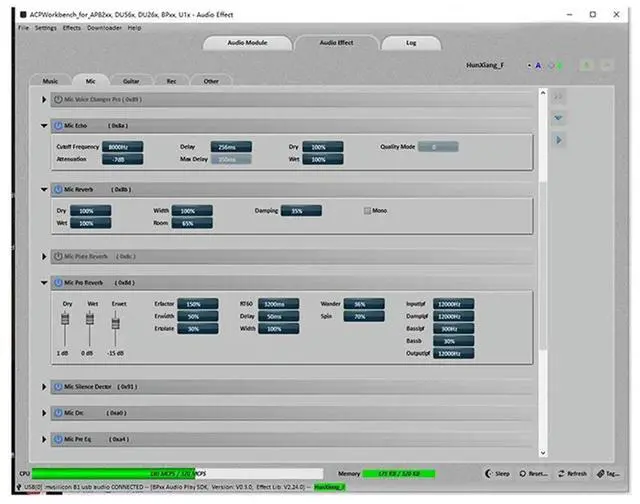The height and width of the screenshot is (504, 640).
Task: Open the File menu
Action: tap(23, 28)
